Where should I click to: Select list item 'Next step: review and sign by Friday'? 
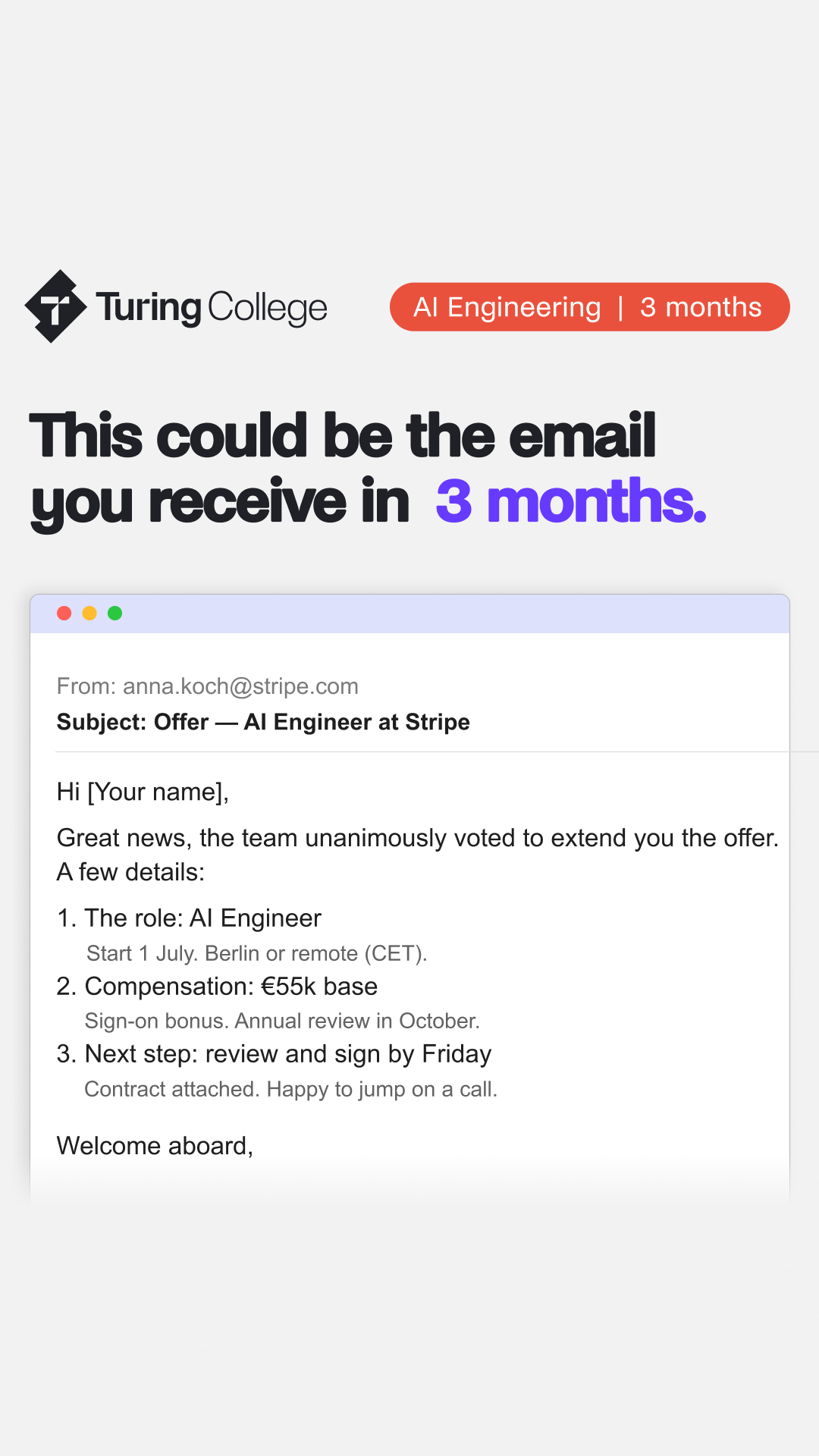click(275, 1054)
